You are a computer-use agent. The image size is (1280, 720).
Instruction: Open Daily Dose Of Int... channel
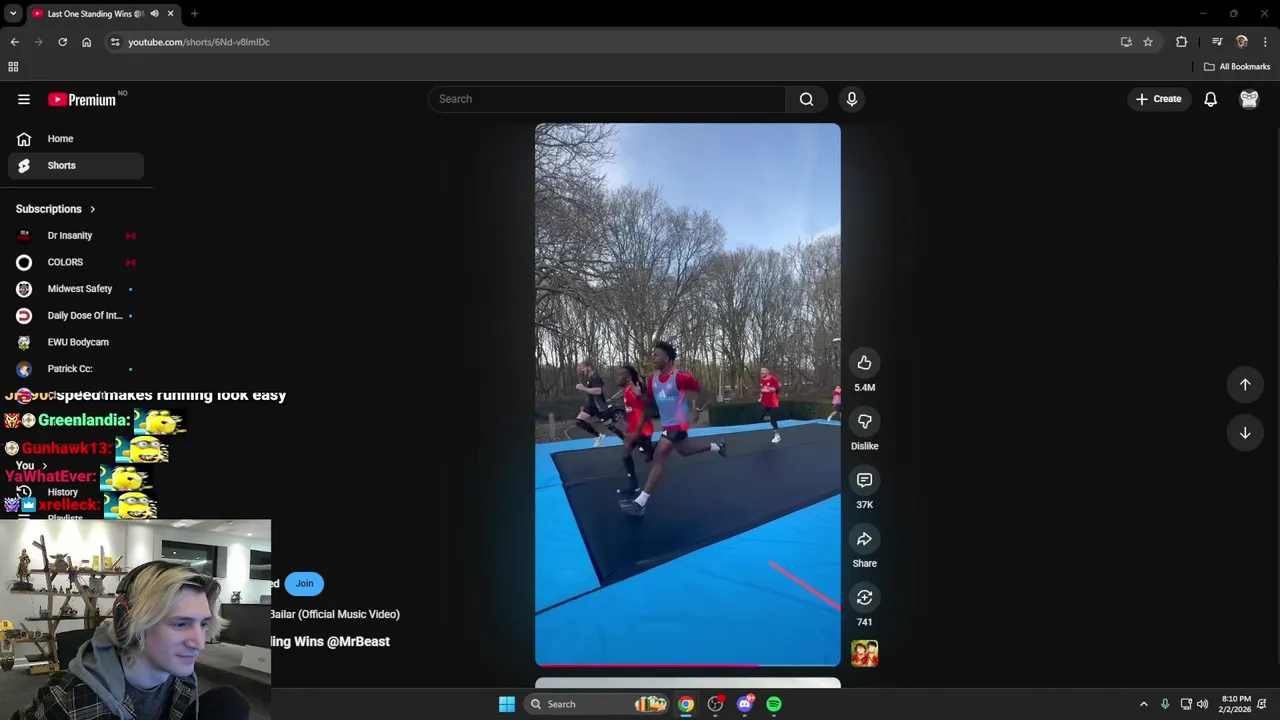pyautogui.click(x=76, y=315)
